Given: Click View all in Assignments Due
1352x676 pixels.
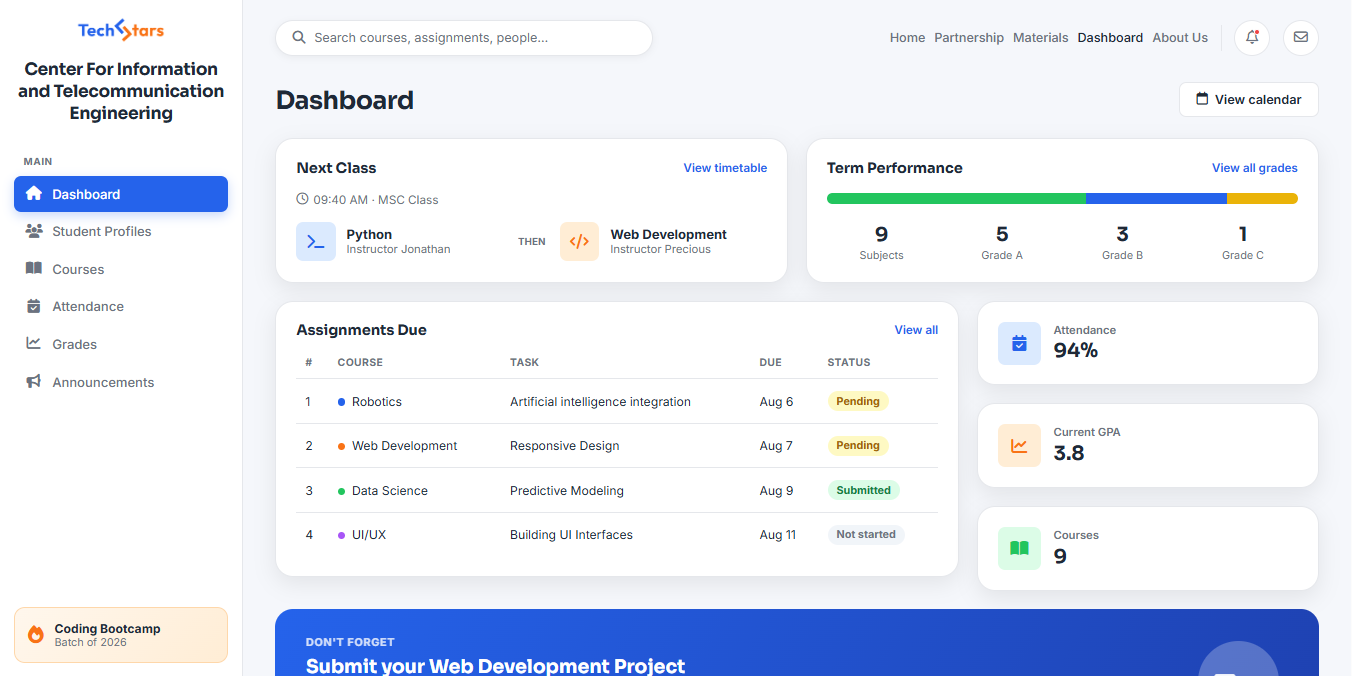Looking at the screenshot, I should coord(916,330).
